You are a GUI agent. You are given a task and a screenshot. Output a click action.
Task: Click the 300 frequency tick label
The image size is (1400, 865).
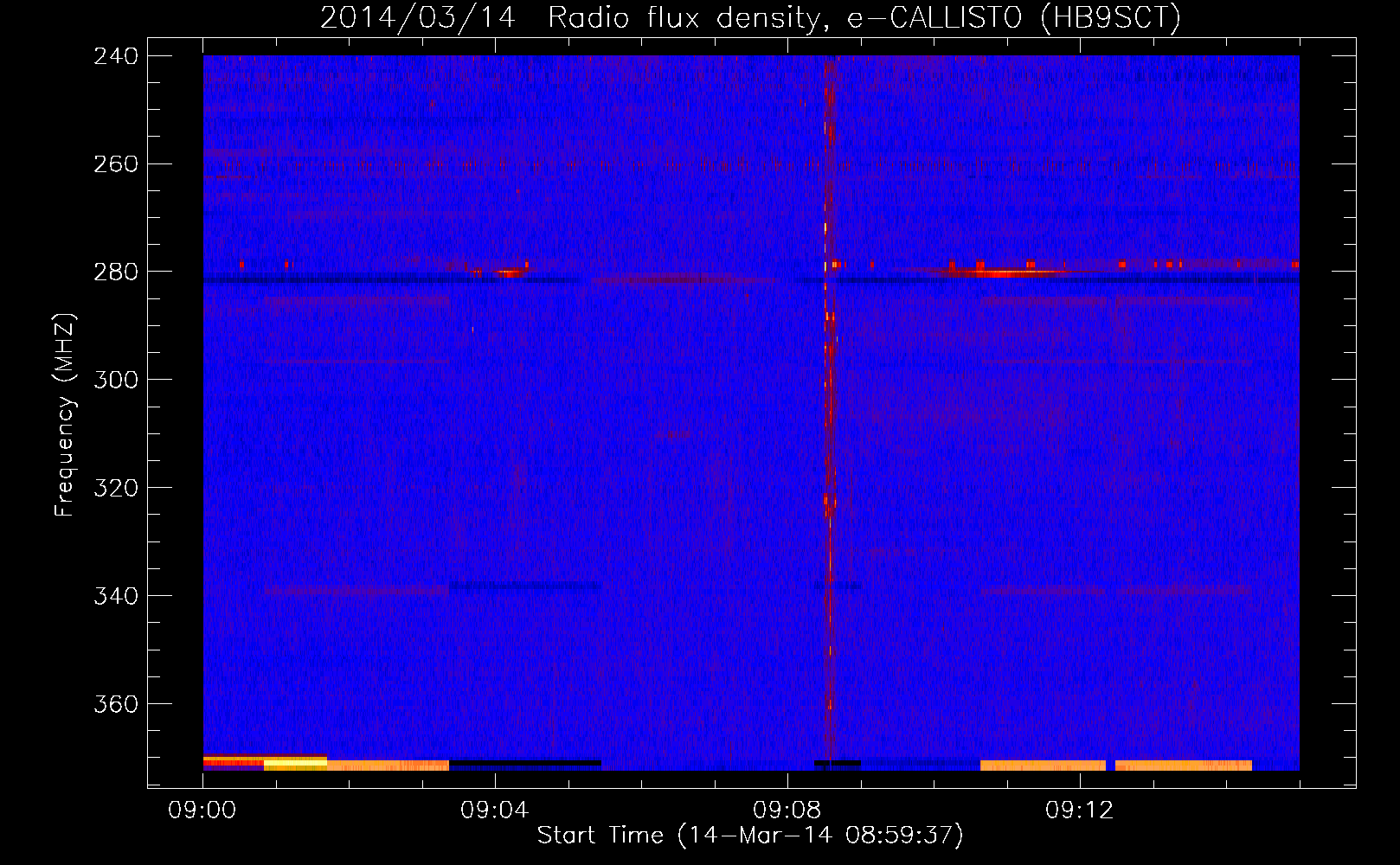(116, 380)
